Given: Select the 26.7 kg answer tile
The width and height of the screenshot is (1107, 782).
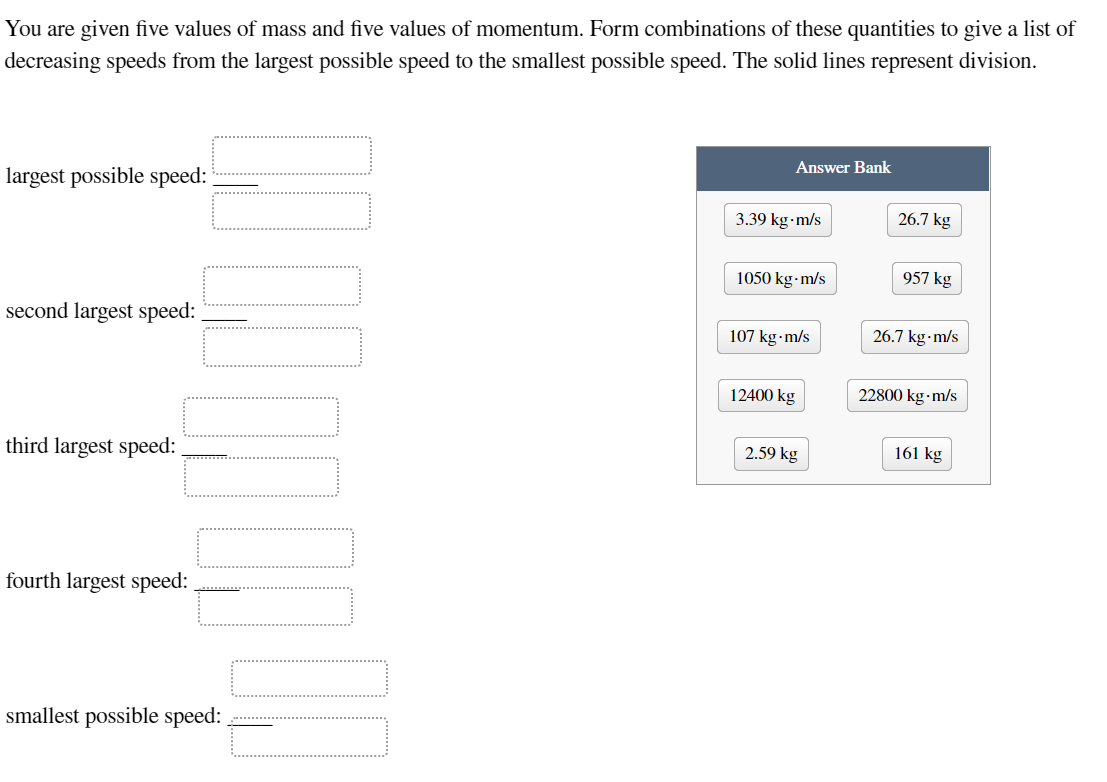Looking at the screenshot, I should click(x=924, y=220).
